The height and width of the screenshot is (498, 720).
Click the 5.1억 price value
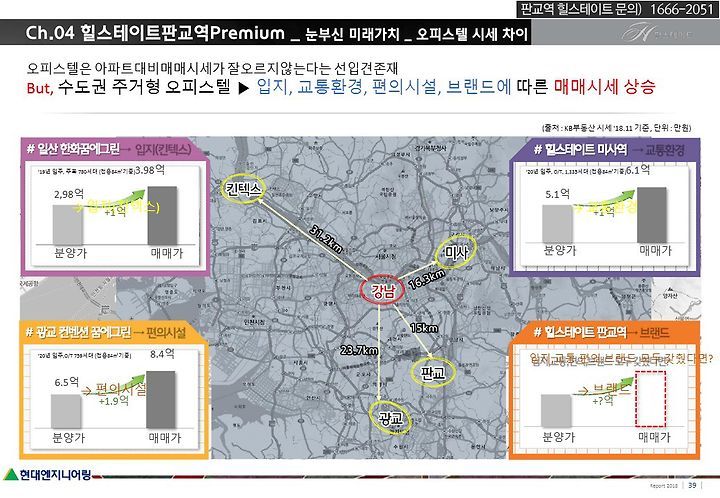[557, 194]
